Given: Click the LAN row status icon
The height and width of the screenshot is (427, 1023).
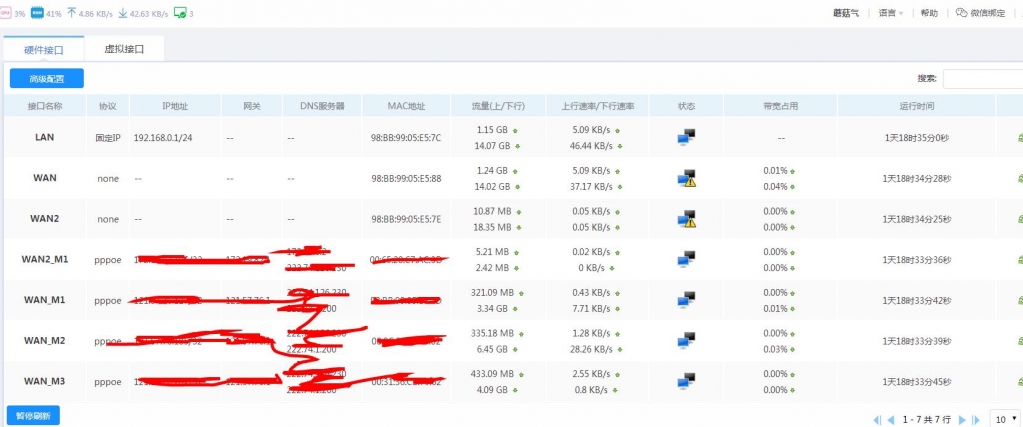Looking at the screenshot, I should (x=686, y=137).
